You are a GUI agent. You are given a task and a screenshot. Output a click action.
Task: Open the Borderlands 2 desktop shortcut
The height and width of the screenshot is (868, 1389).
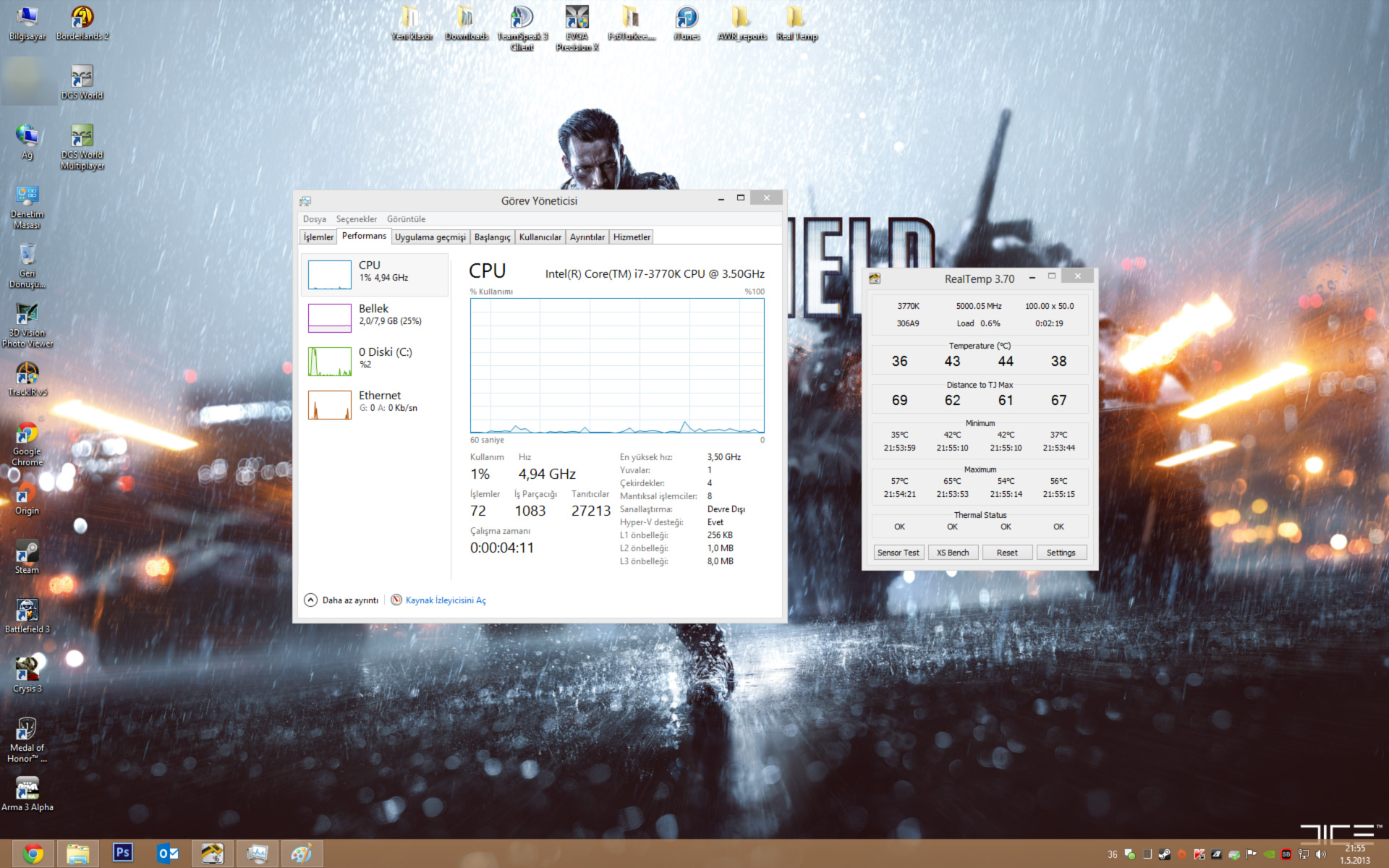coord(82,22)
